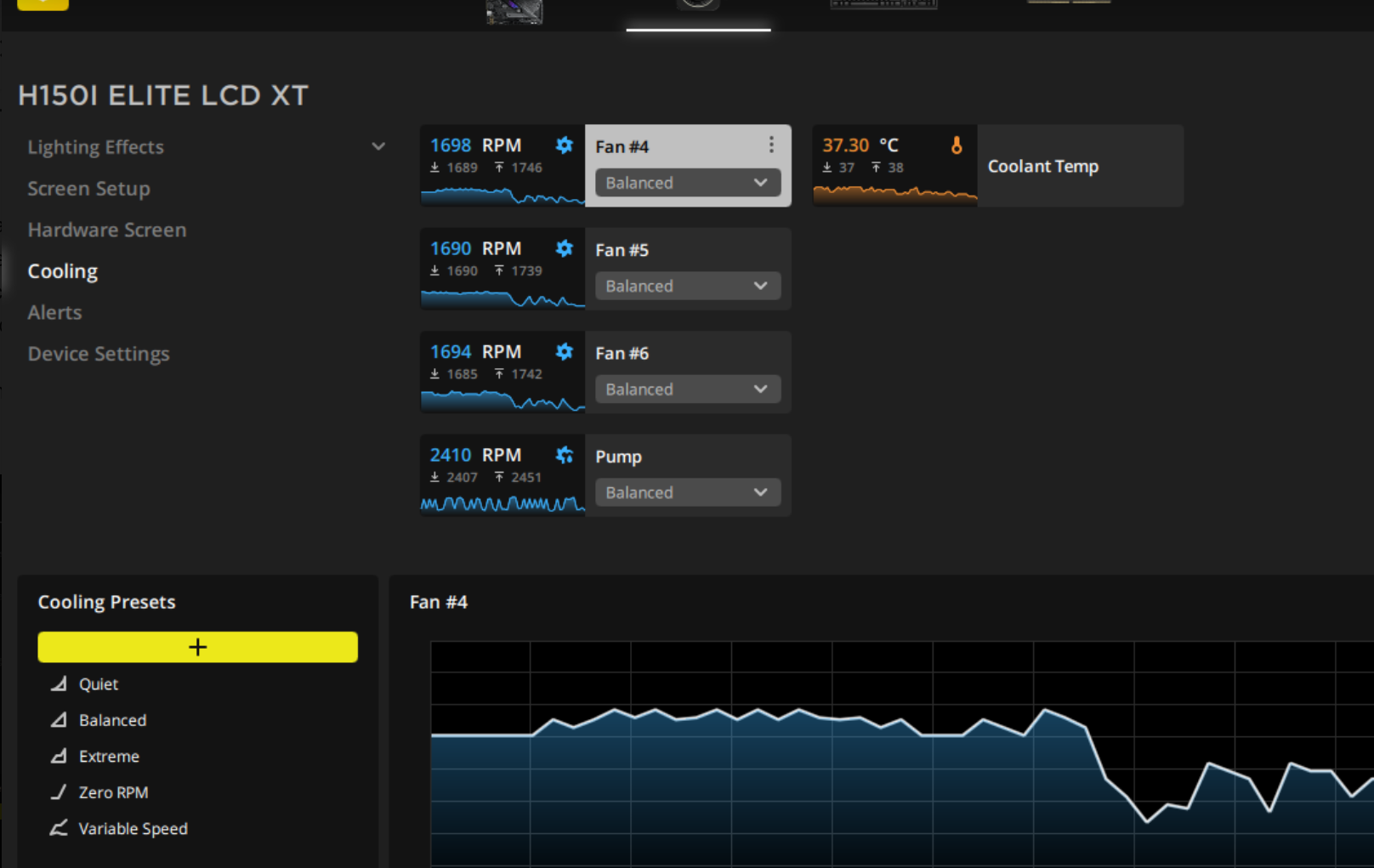
Task: Click the Fan #6 mini RPM graph
Action: click(502, 401)
